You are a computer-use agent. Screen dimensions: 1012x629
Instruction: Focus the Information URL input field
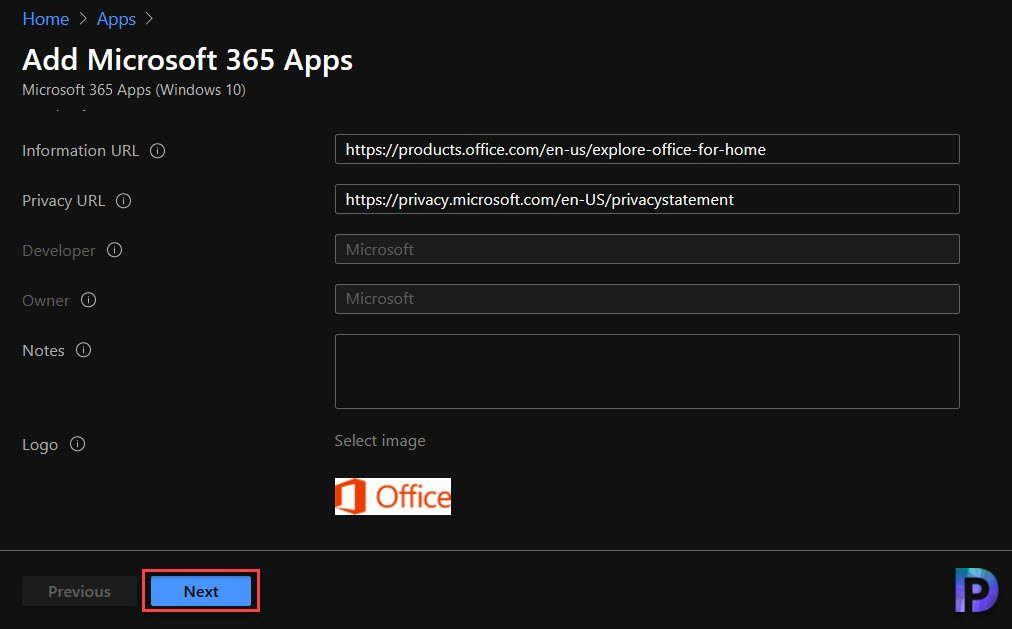click(647, 149)
